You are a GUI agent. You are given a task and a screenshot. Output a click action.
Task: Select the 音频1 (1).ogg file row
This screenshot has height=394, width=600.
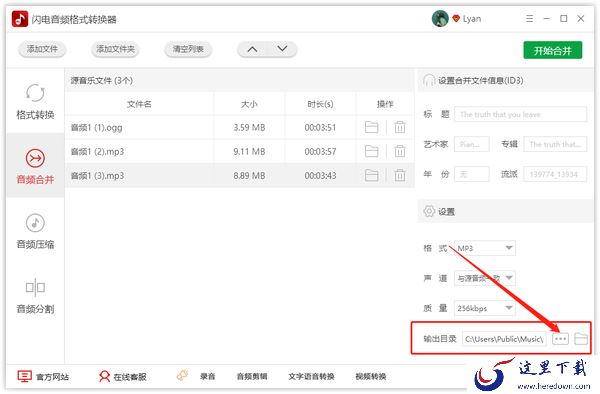[240, 127]
